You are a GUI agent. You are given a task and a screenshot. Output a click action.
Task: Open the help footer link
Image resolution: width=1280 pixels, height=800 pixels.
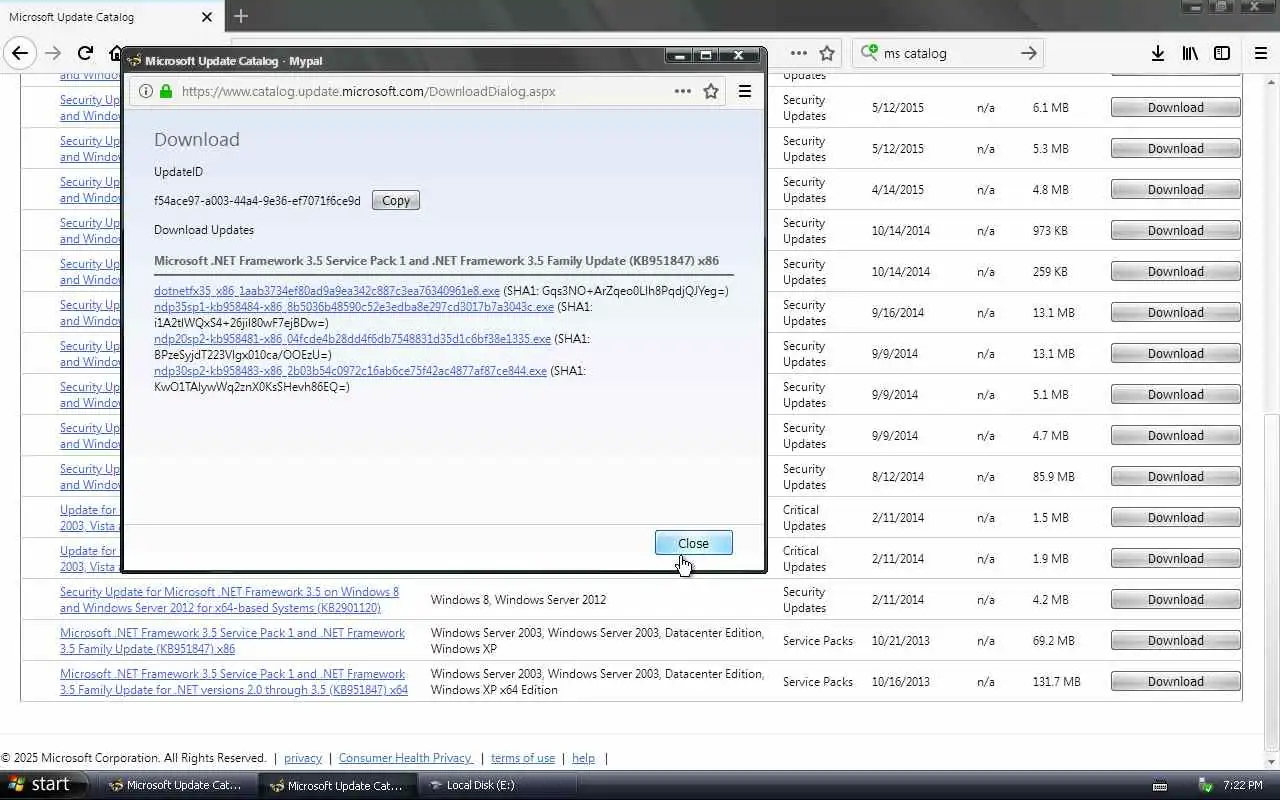583,758
